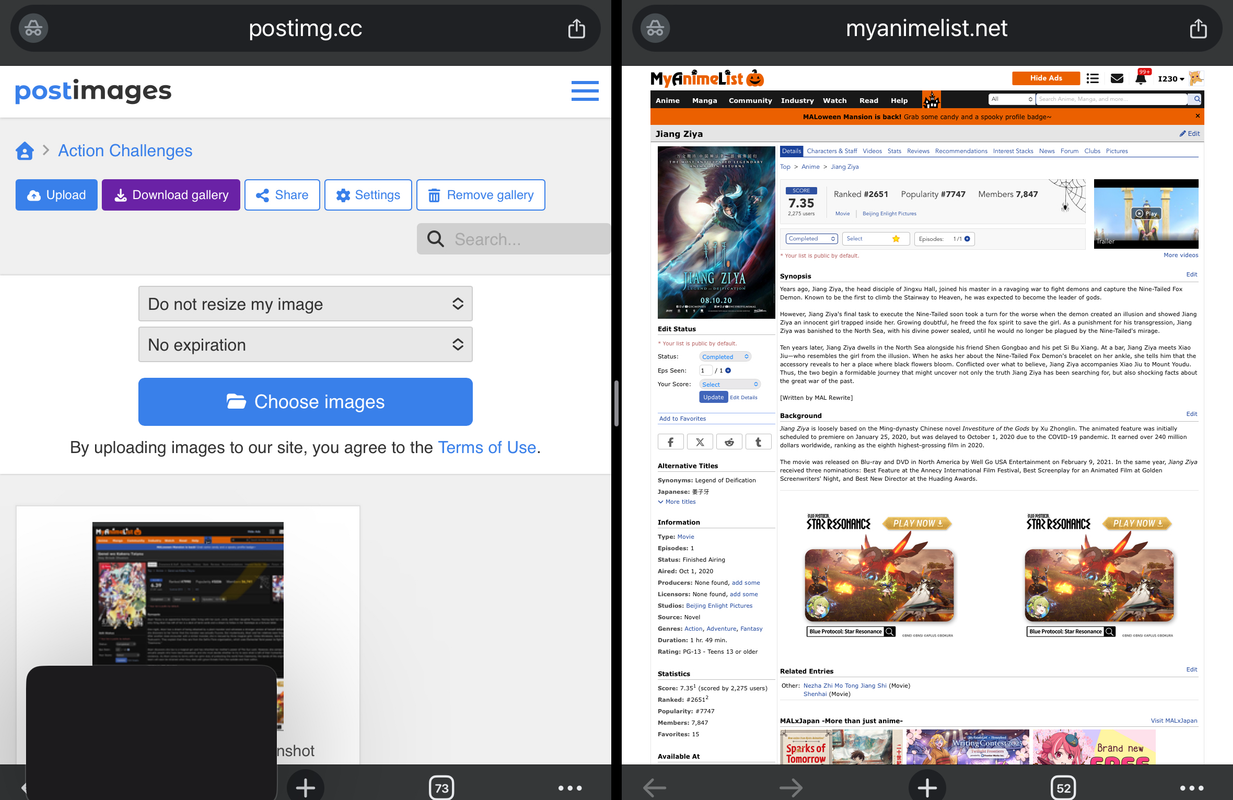Share Jiang Ziya on X
Viewport: 1233px width, 800px height.
pos(699,442)
